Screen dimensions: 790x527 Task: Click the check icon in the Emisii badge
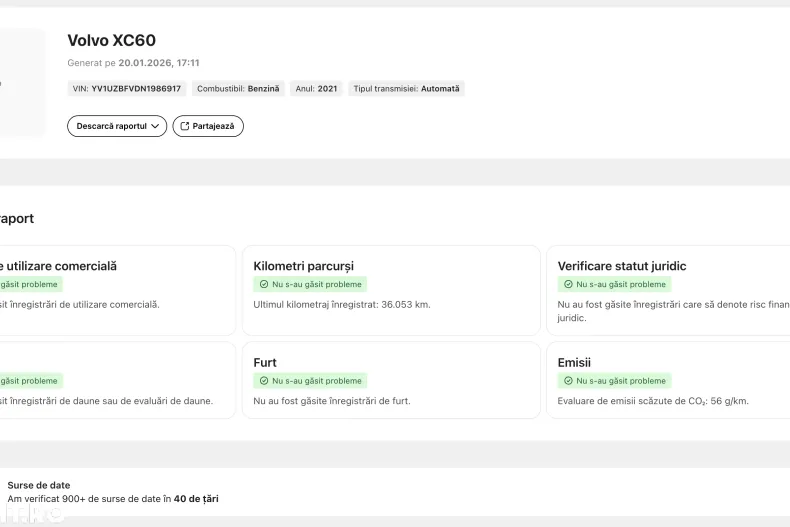point(568,381)
